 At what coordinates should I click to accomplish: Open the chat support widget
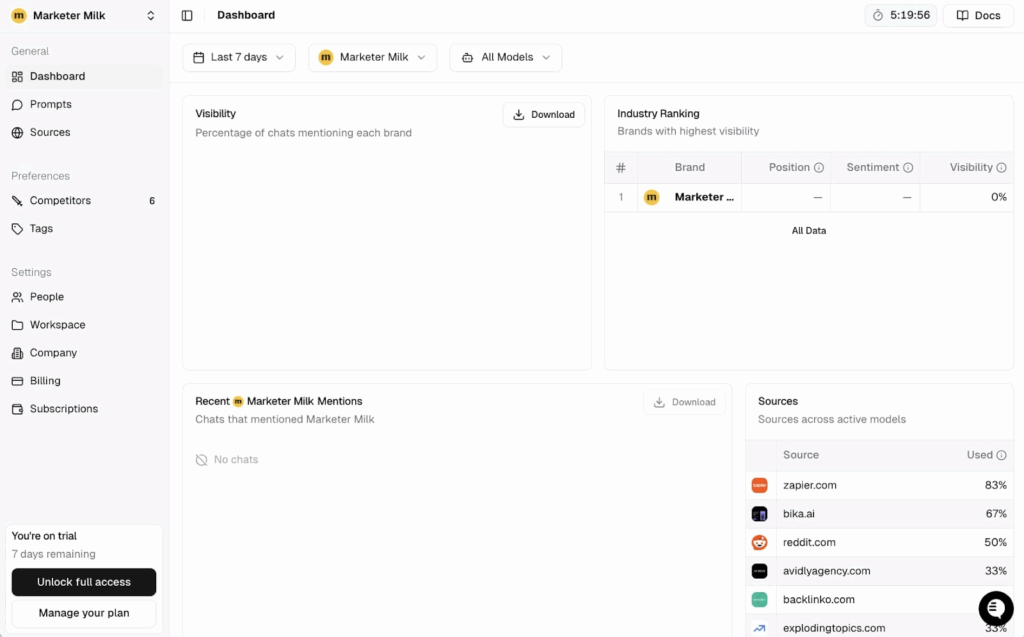coord(995,608)
